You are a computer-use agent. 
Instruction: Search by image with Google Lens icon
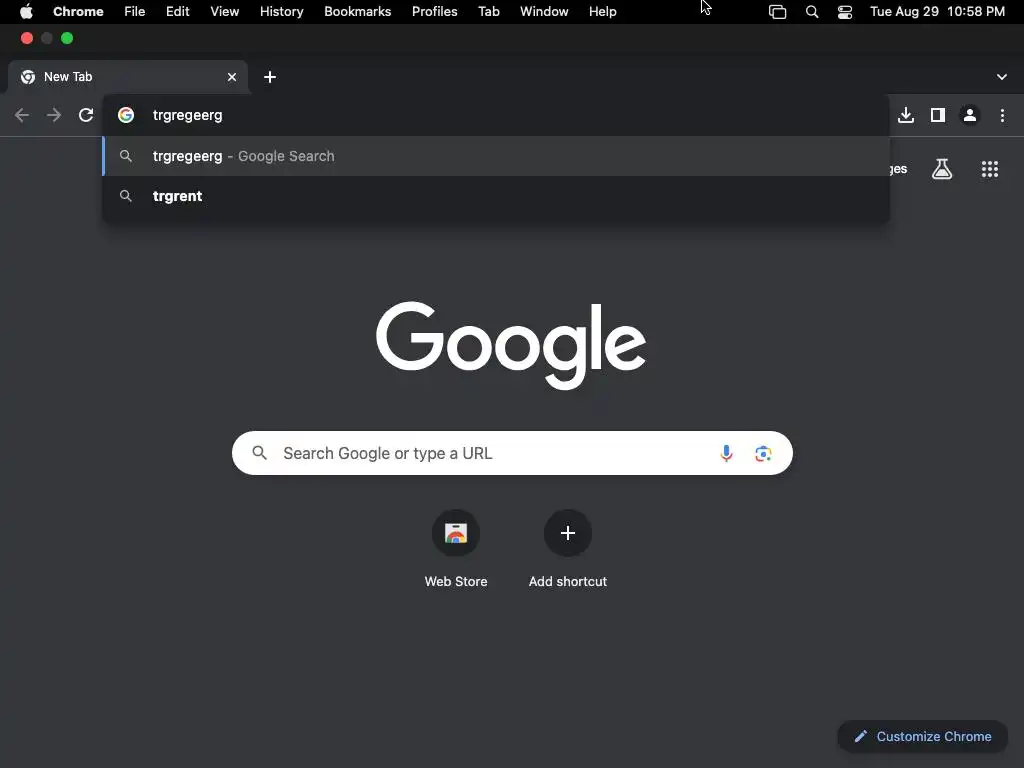[763, 453]
